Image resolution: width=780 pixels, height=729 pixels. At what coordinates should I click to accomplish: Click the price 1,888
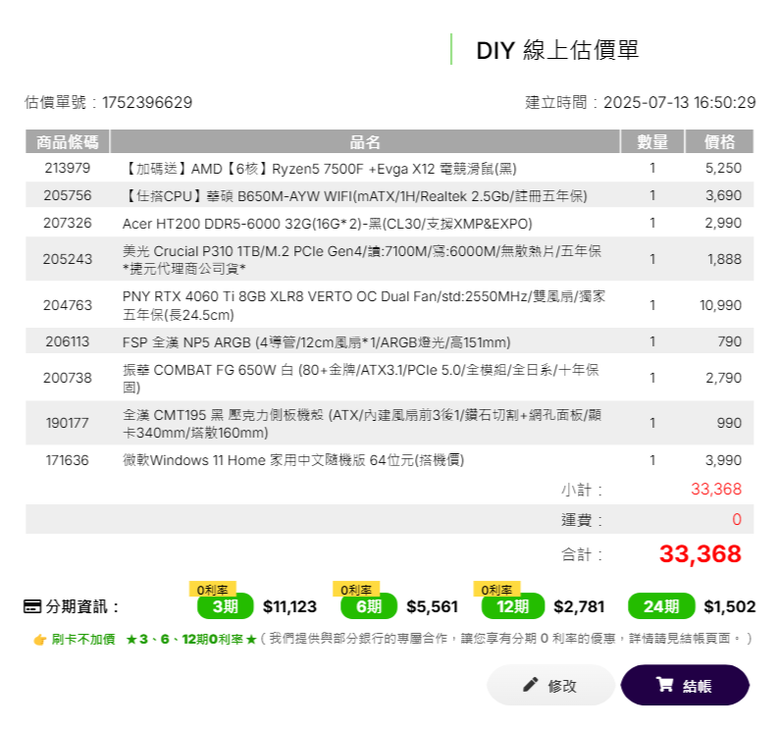coord(725,259)
